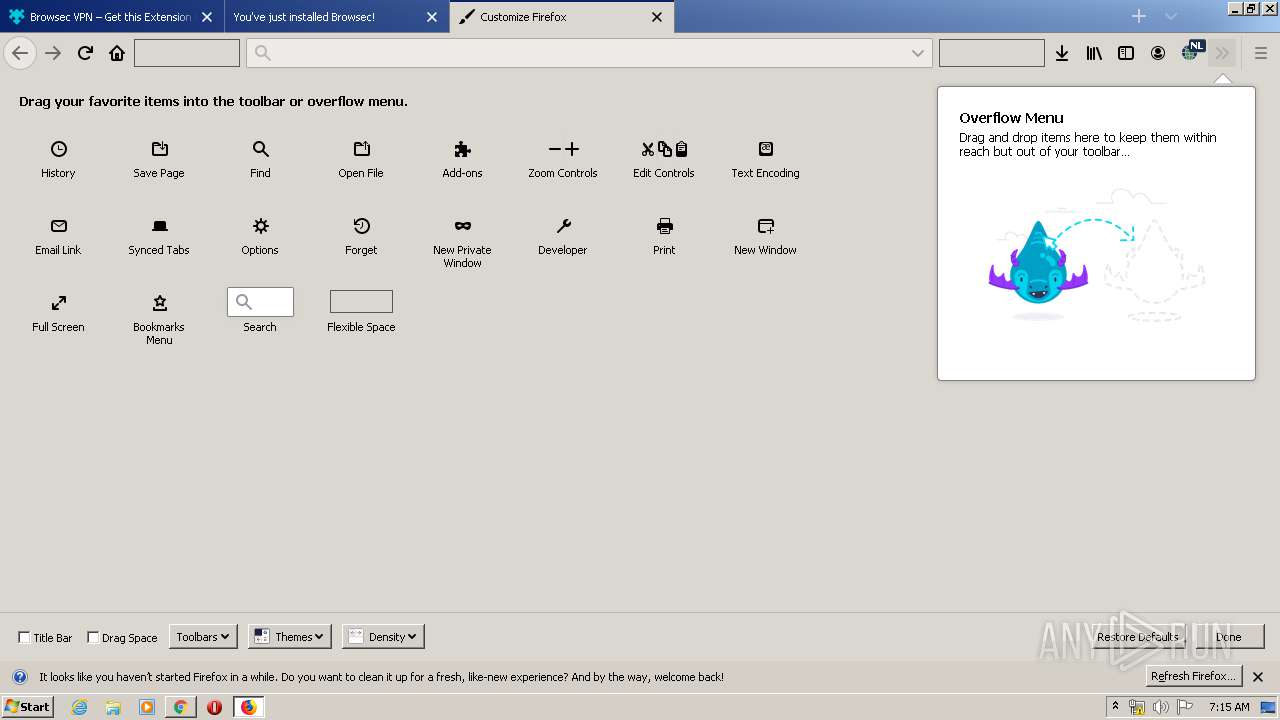Click the overflow menu chevron button

1222,53
